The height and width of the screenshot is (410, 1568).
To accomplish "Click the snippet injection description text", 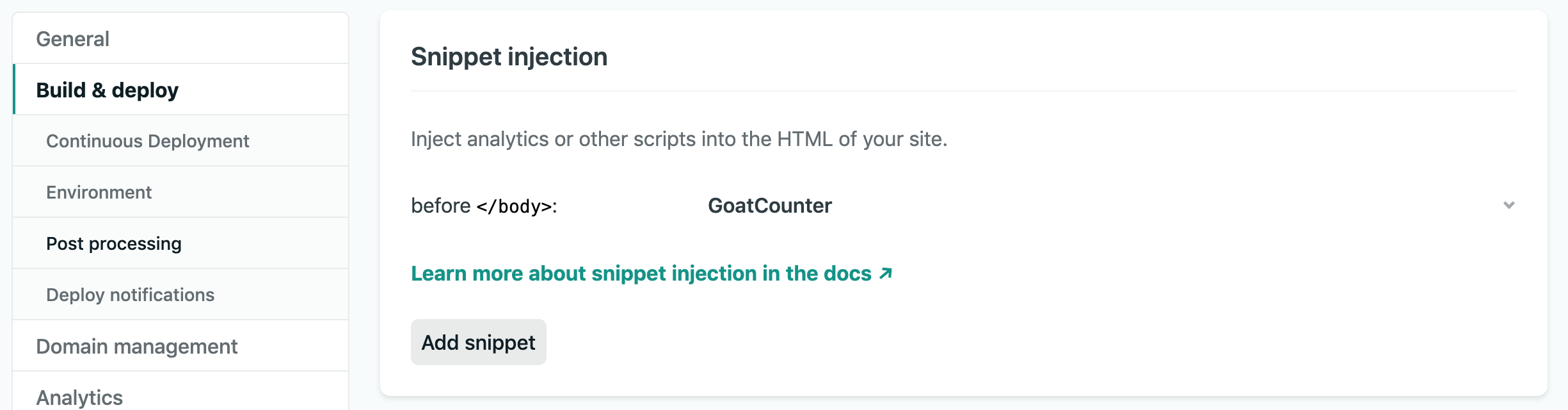I will coord(680,137).
